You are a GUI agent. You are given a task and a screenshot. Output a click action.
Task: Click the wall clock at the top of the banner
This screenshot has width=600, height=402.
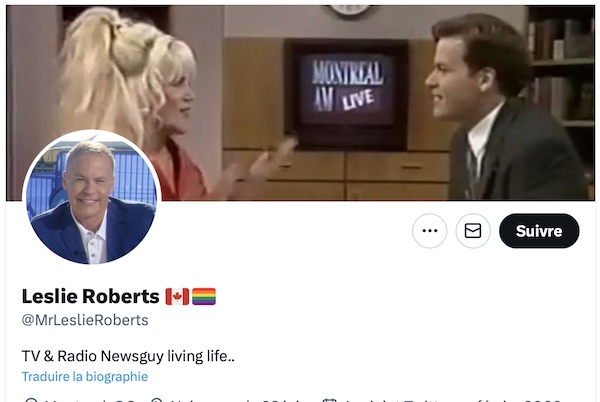point(350,10)
